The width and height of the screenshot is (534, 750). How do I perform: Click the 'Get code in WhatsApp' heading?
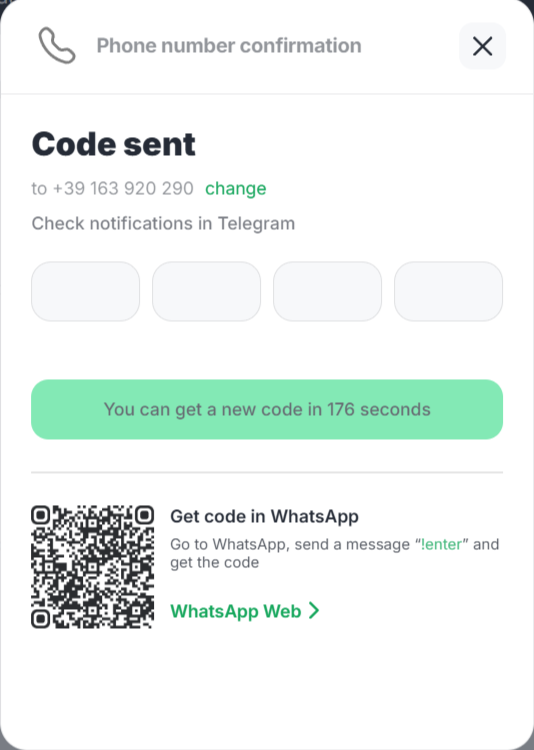(265, 517)
